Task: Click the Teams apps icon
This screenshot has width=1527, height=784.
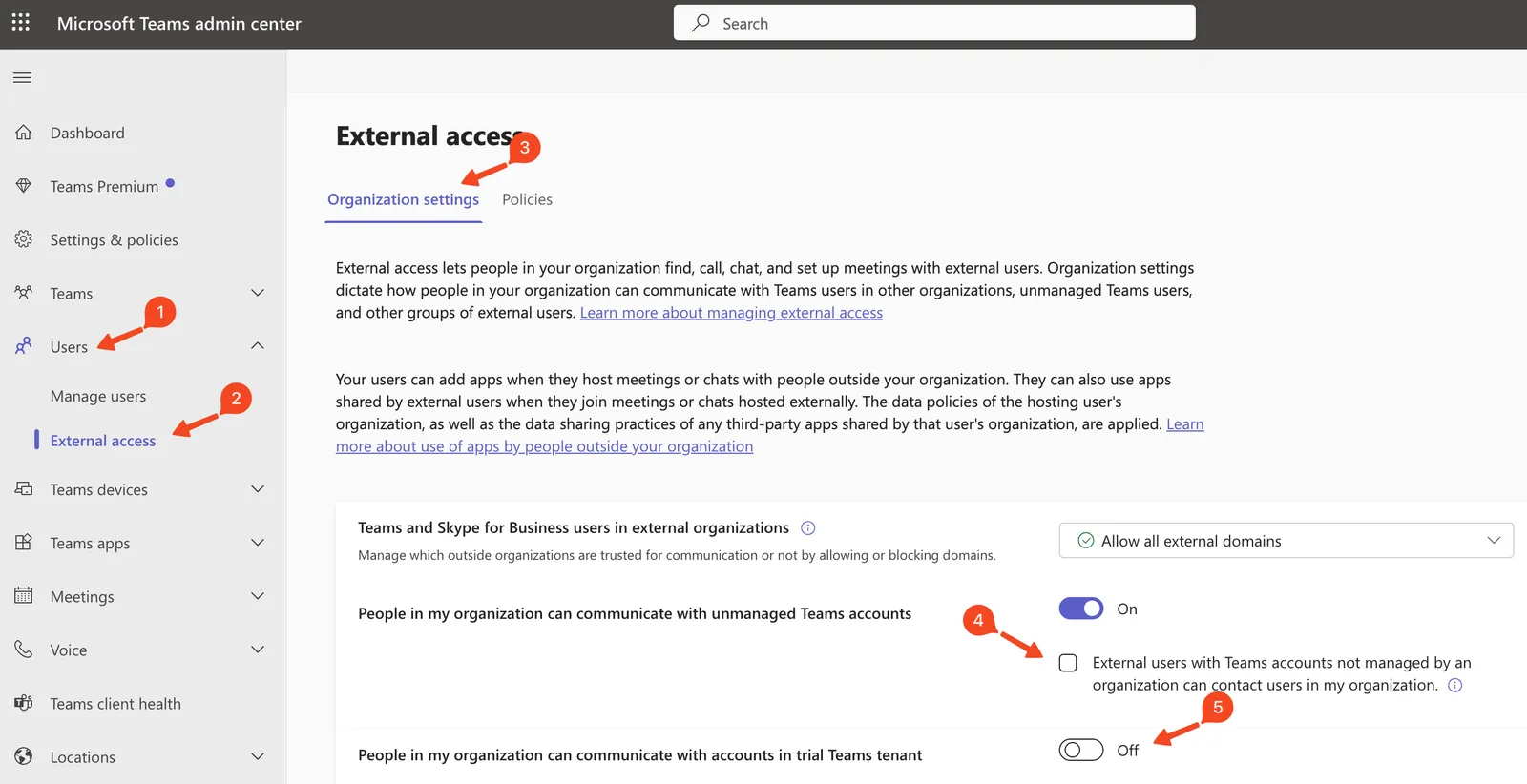Action: point(24,543)
